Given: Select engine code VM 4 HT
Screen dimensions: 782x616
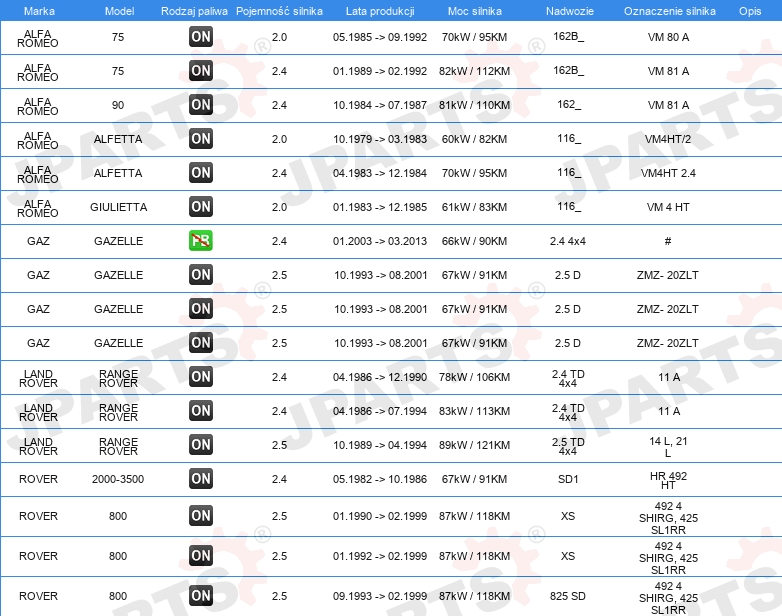Looking at the screenshot, I should pos(668,207).
